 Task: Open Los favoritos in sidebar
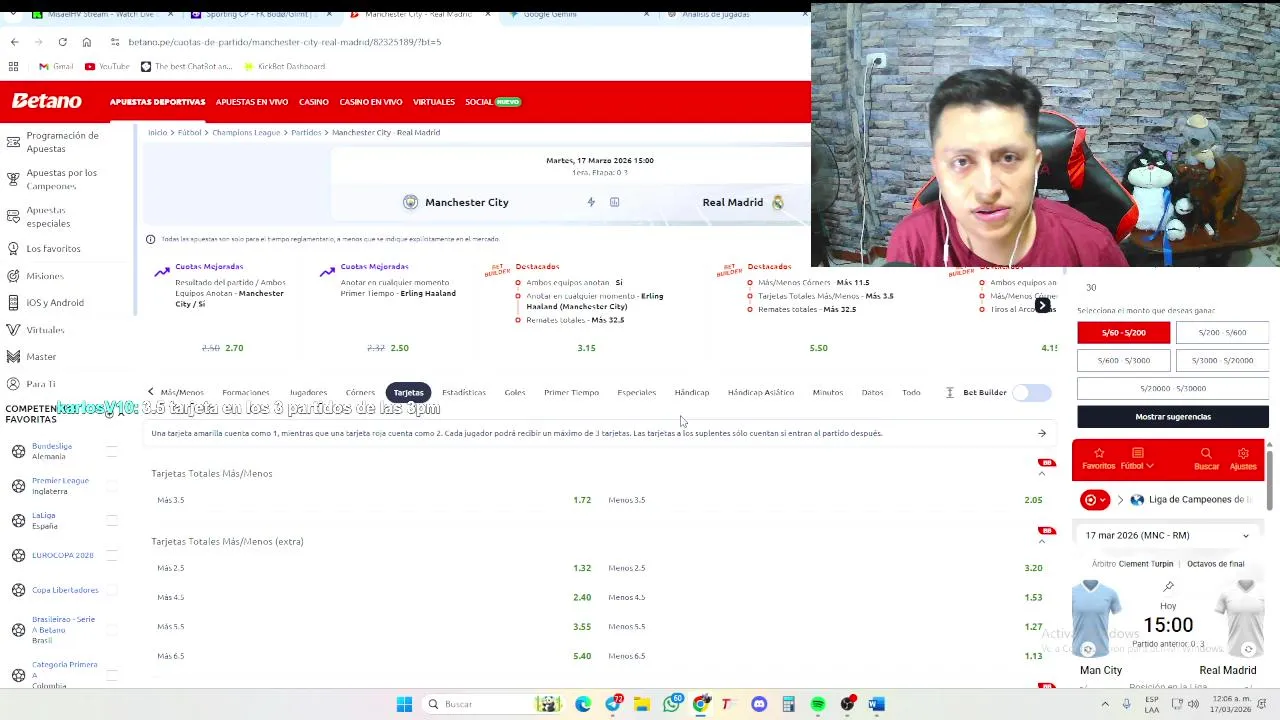click(53, 248)
